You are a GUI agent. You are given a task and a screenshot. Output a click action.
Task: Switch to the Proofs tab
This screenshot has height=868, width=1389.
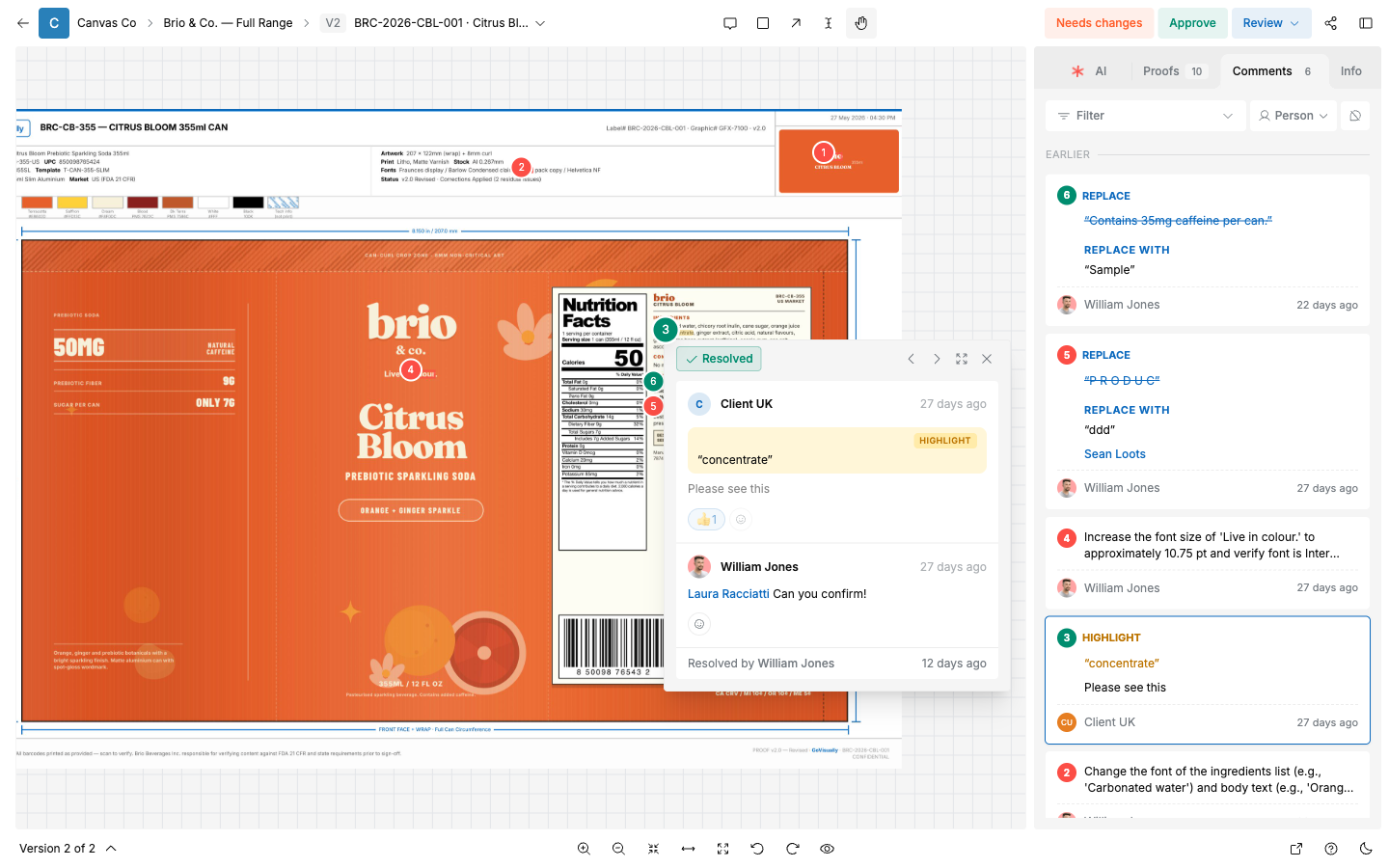(1172, 71)
